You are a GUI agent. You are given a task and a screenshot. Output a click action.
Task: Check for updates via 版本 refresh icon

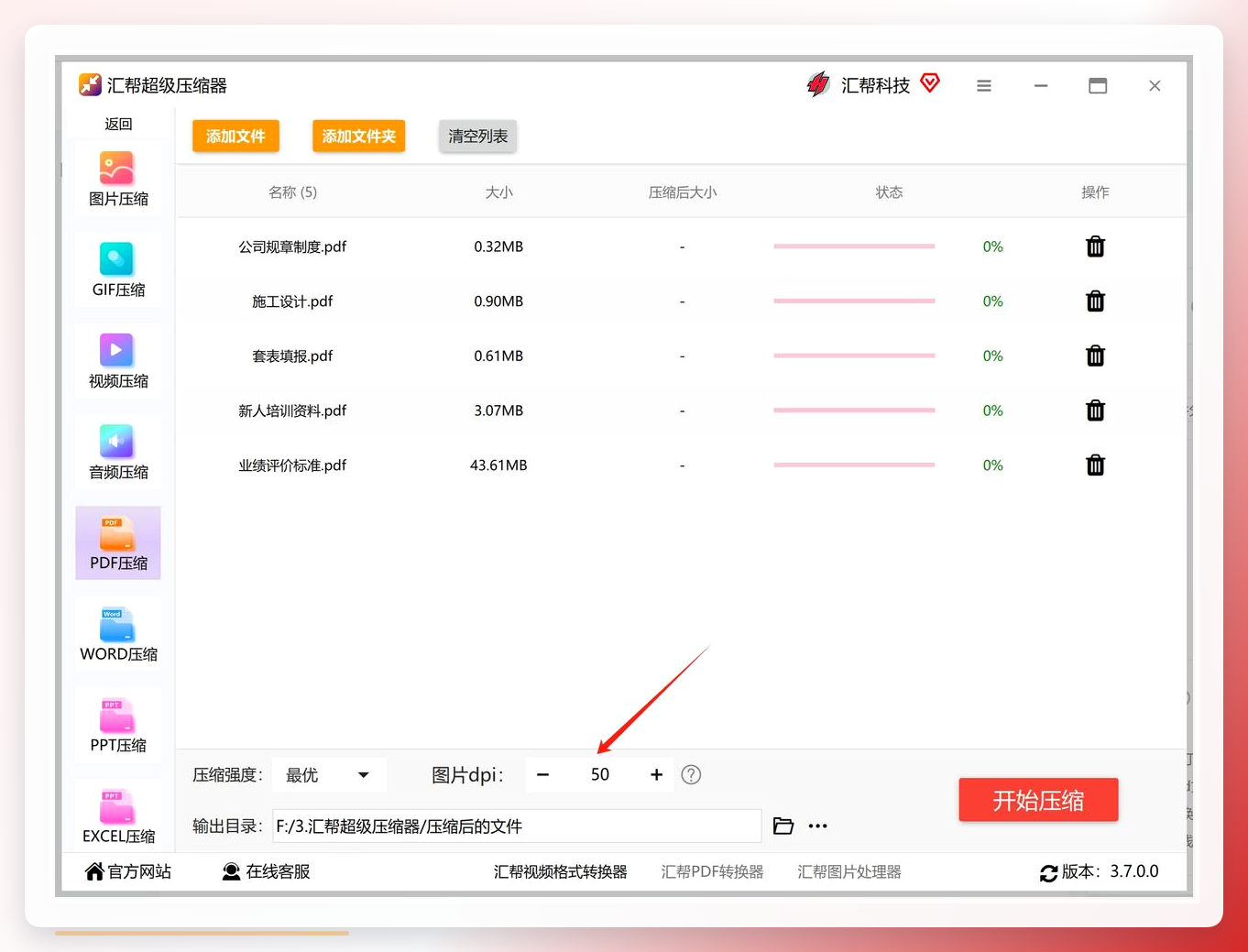click(1049, 873)
